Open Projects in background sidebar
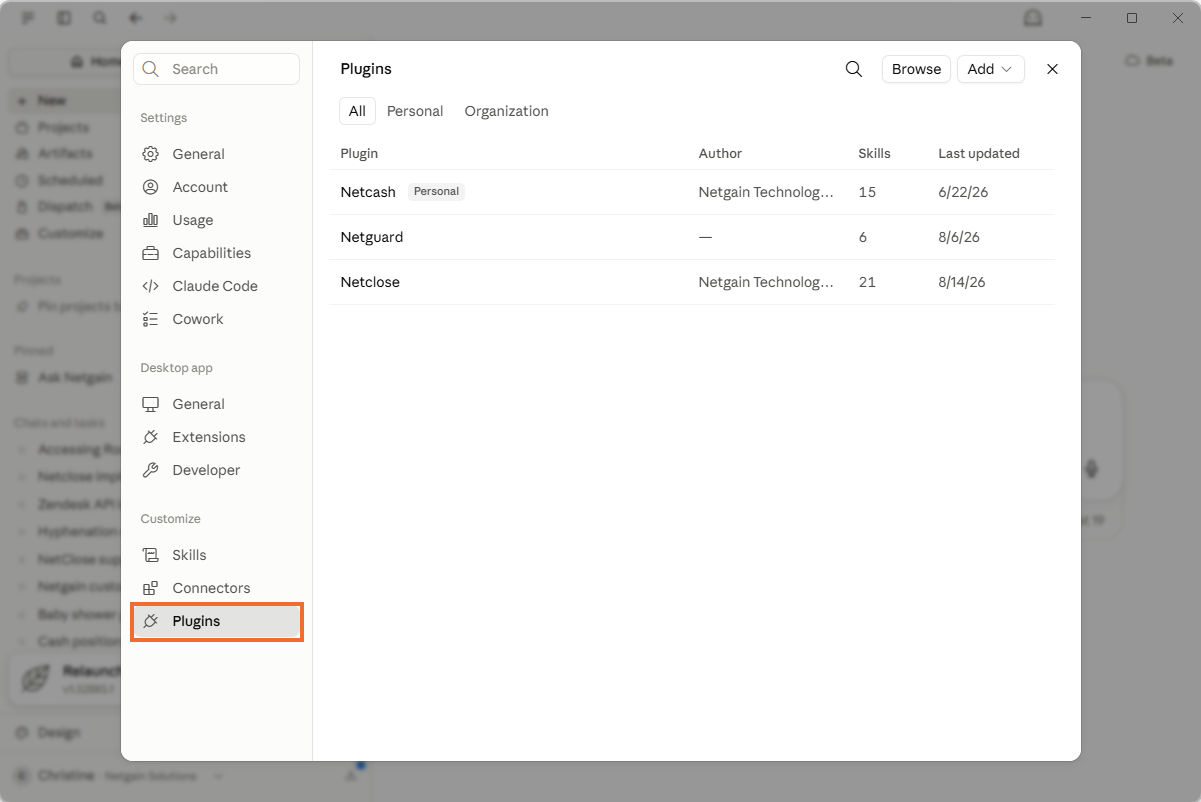Image resolution: width=1201 pixels, height=802 pixels. pos(63,127)
